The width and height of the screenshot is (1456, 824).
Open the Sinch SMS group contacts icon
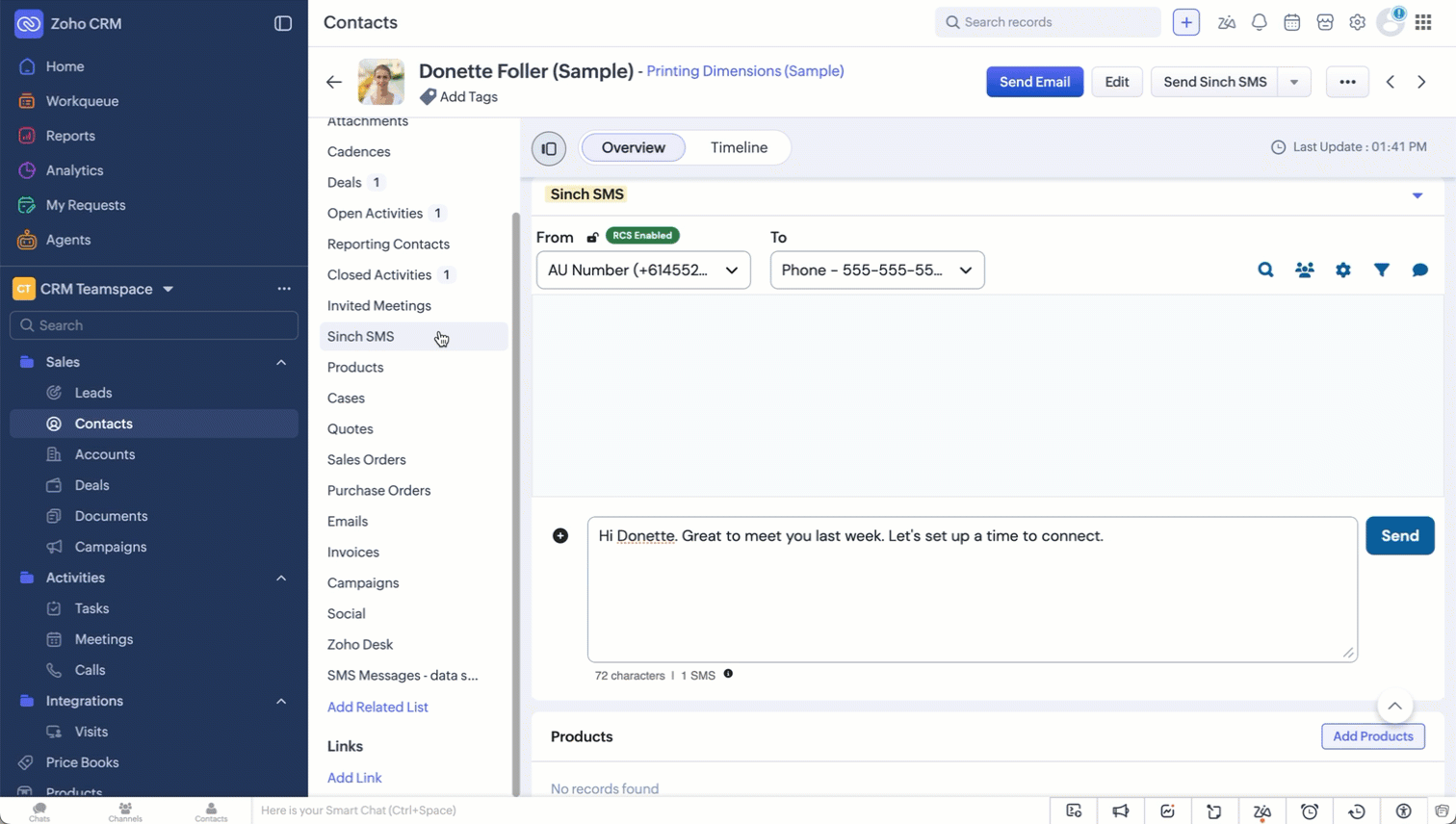pos(1305,270)
